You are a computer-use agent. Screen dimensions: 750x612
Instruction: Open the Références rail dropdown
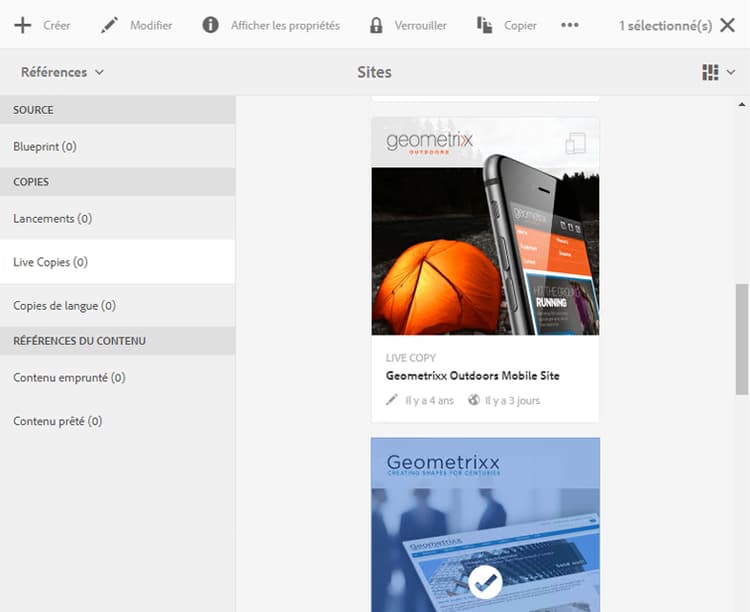(x=62, y=72)
